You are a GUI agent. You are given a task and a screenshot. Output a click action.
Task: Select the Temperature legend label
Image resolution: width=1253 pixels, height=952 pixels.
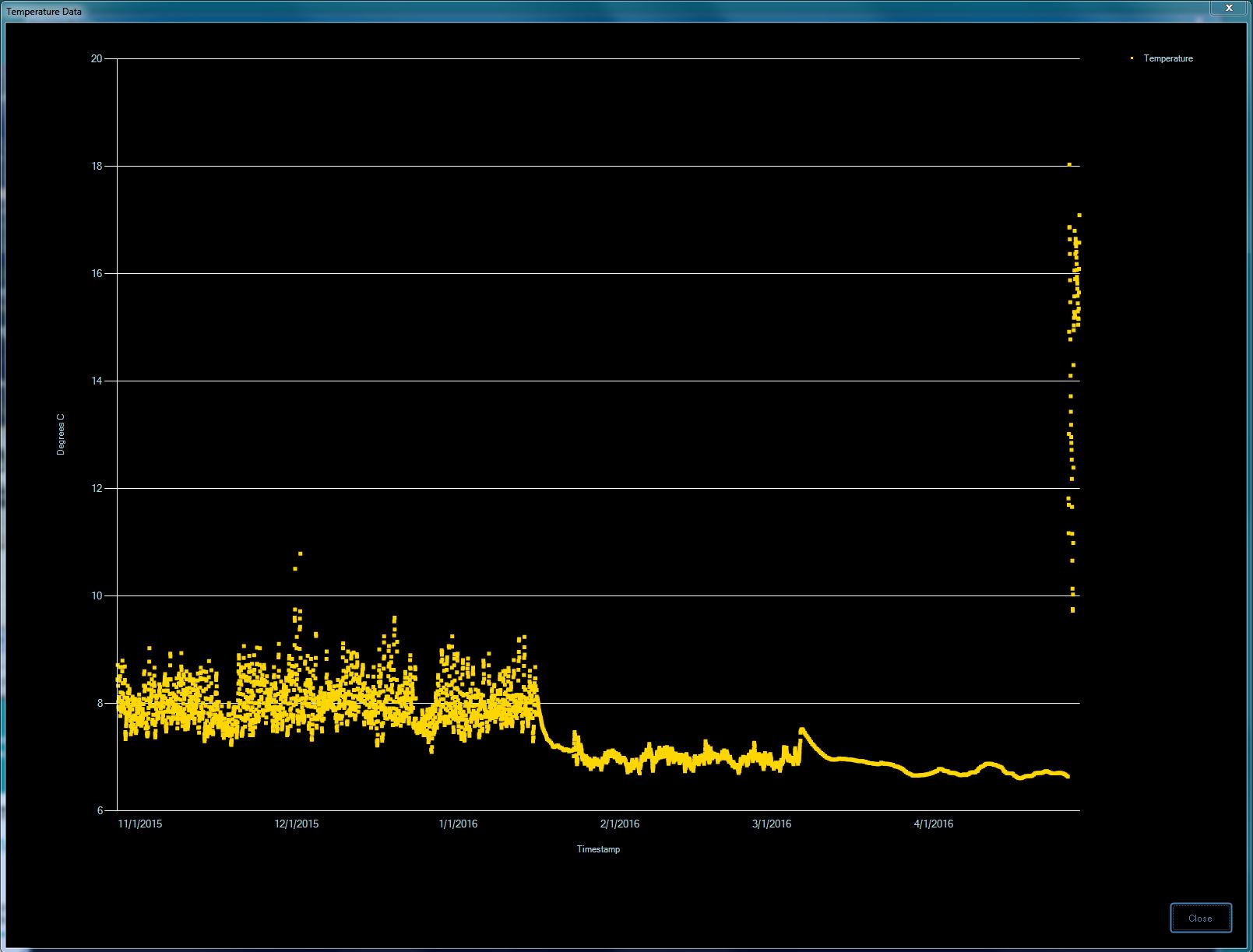click(1167, 58)
